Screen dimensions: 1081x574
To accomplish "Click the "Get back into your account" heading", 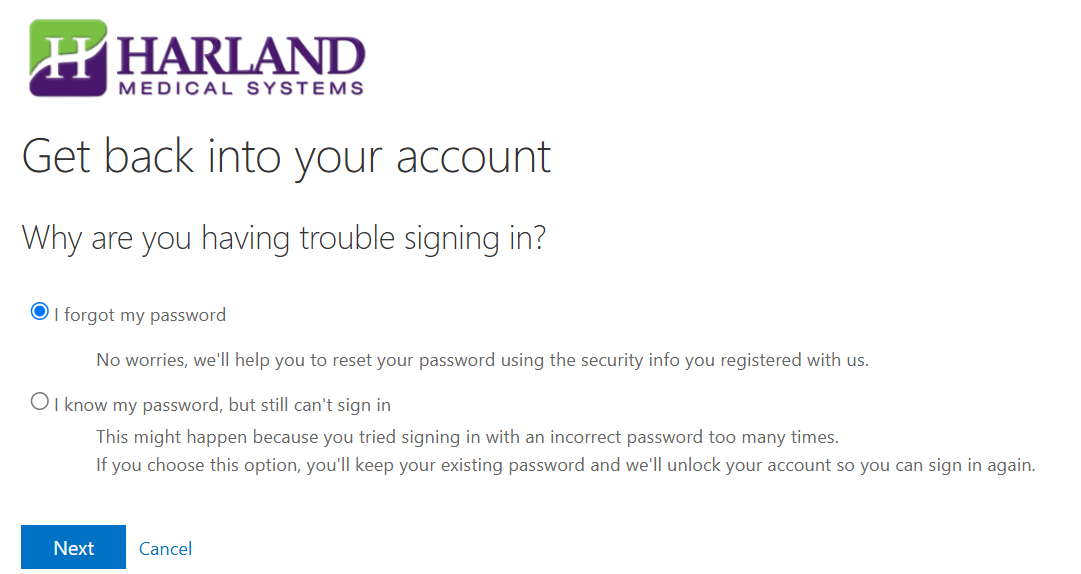I will click(286, 157).
